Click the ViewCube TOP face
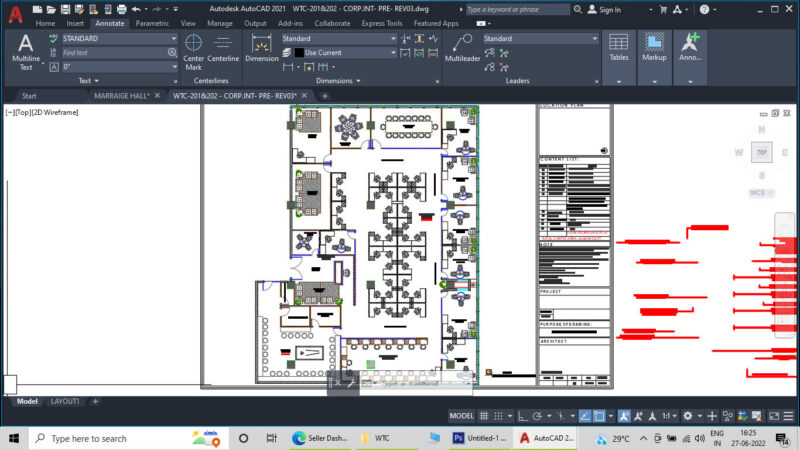Screen dimensions: 800x450 (762, 152)
